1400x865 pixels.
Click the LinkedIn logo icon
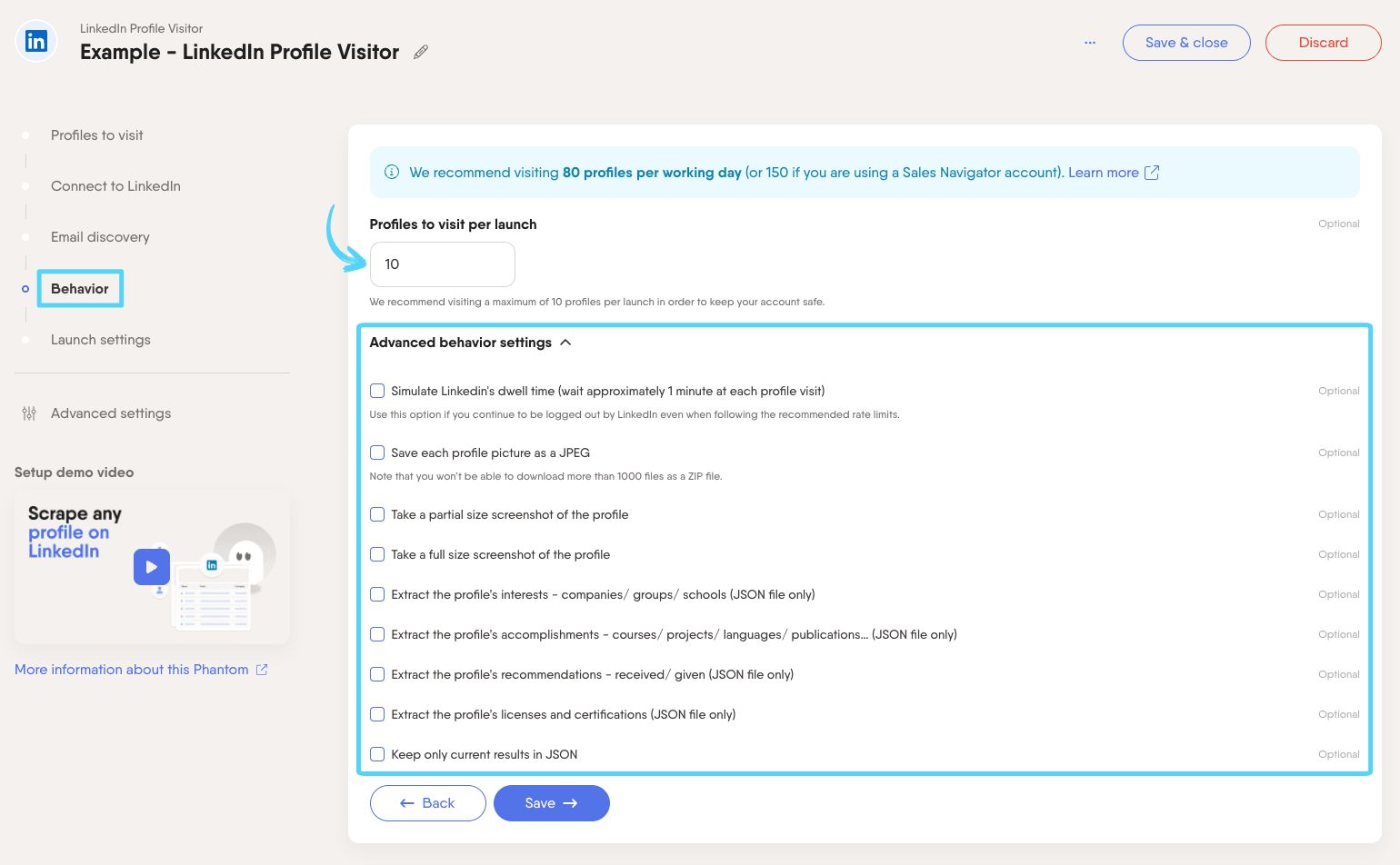pos(36,41)
